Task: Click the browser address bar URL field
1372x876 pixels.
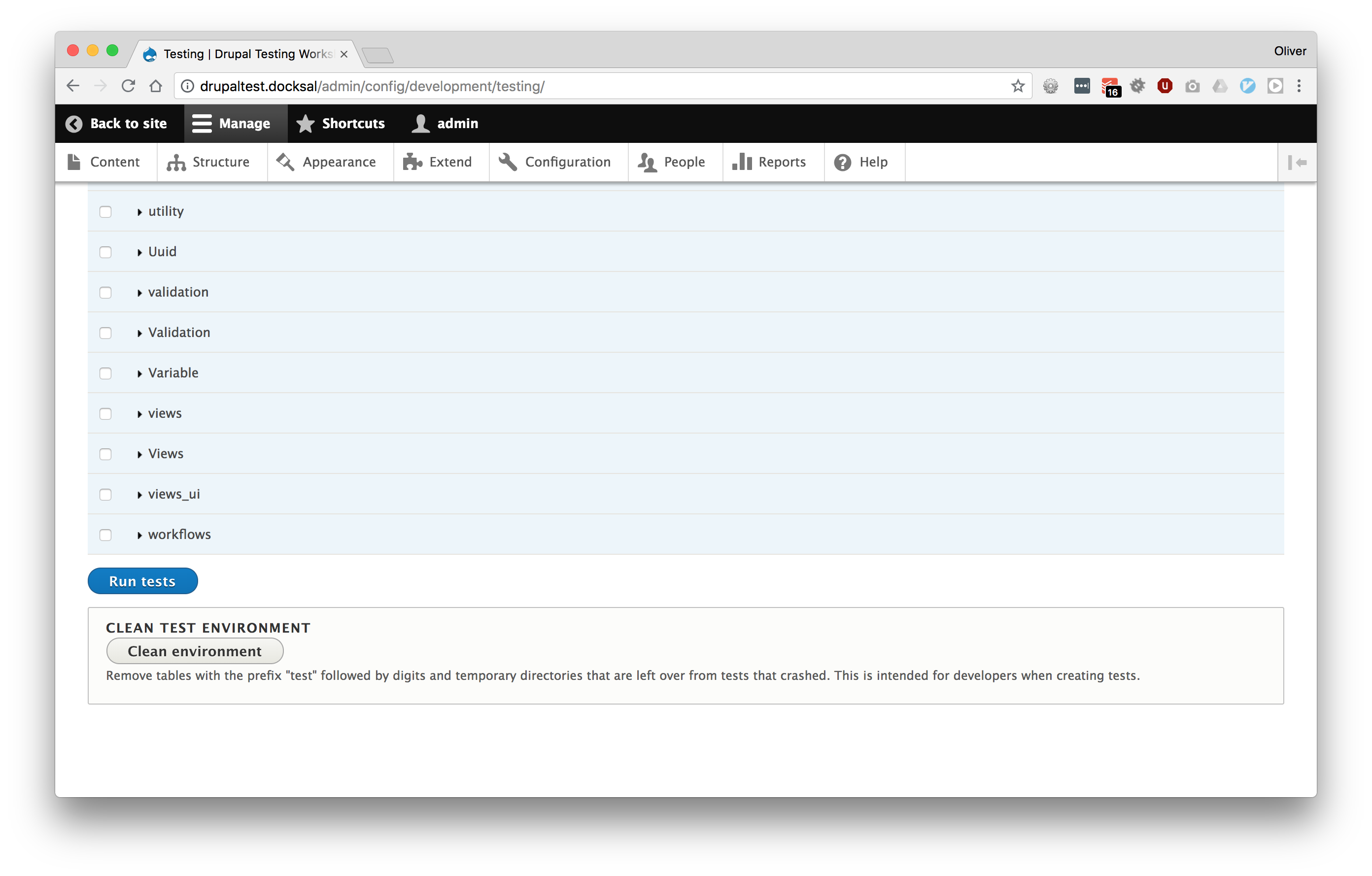Action: pyautogui.click(x=570, y=86)
